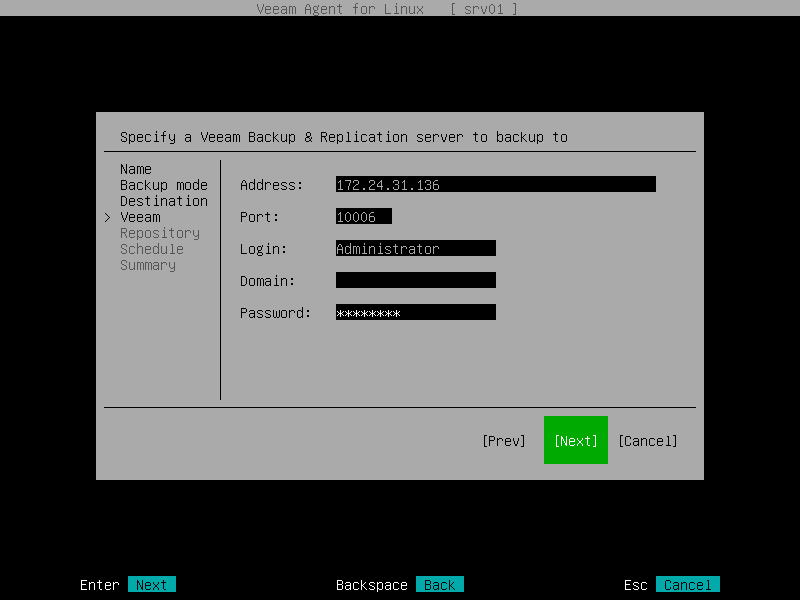The height and width of the screenshot is (600, 800).
Task: Click the Next hint next to Enter
Action: click(x=152, y=584)
